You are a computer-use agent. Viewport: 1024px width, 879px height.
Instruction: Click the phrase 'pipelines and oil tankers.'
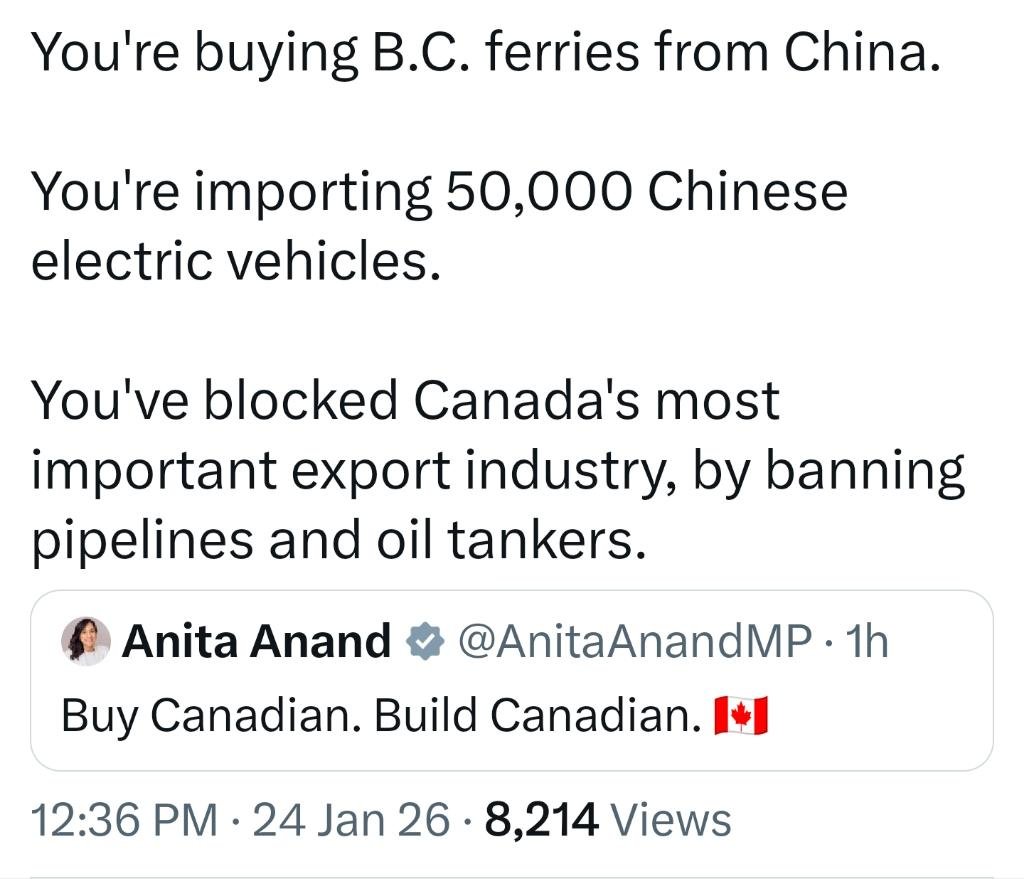coord(334,540)
